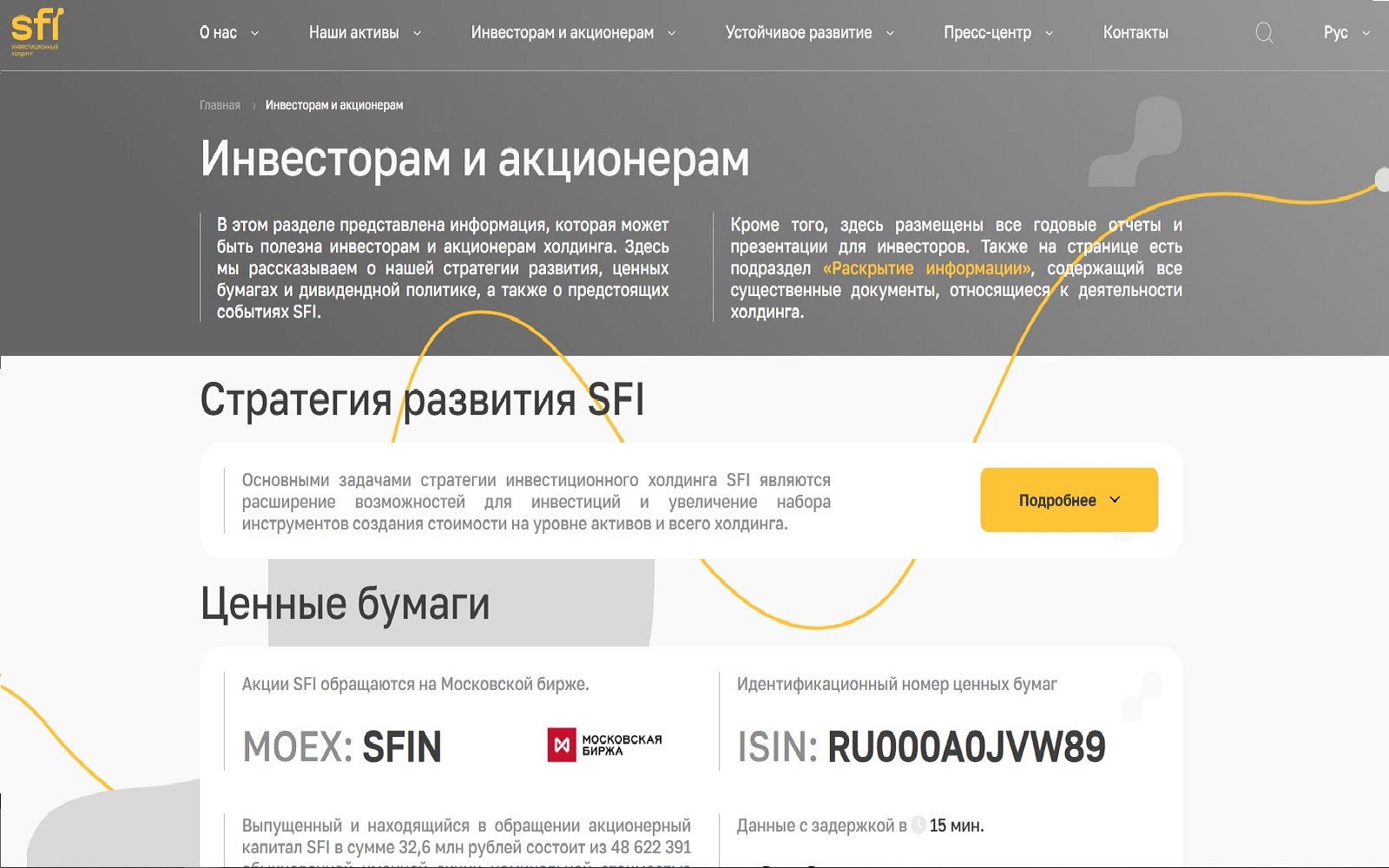Click the SFI logo in the header
The image size is (1389, 868).
36,31
